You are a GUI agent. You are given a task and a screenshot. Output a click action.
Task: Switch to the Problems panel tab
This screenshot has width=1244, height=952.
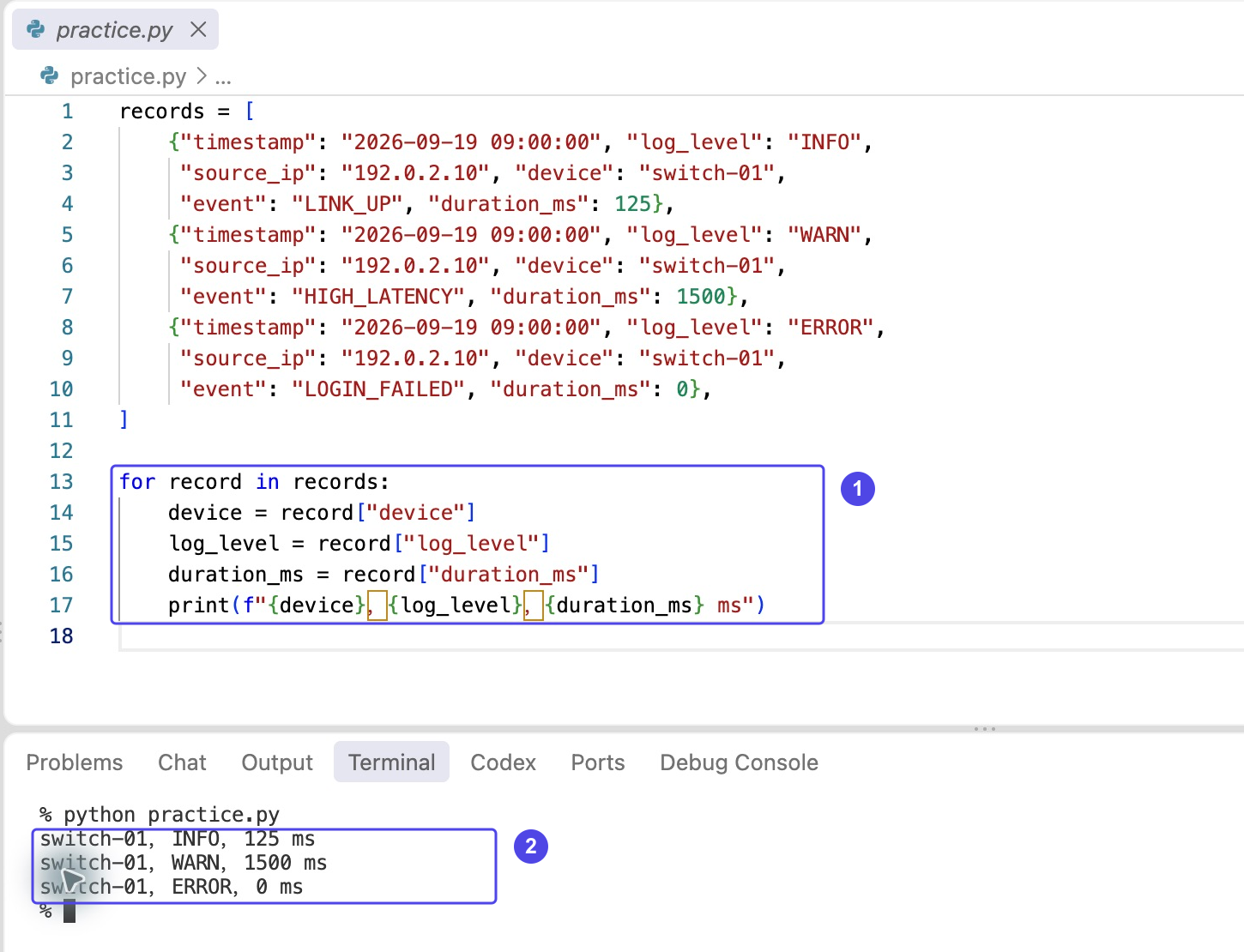[75, 762]
